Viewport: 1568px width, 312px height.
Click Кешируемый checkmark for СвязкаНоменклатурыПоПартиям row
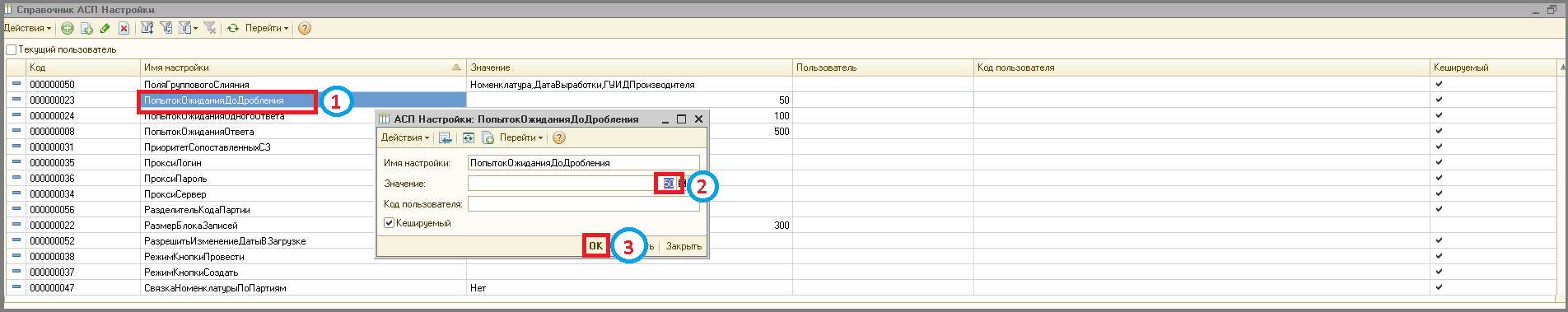[x=1439, y=287]
